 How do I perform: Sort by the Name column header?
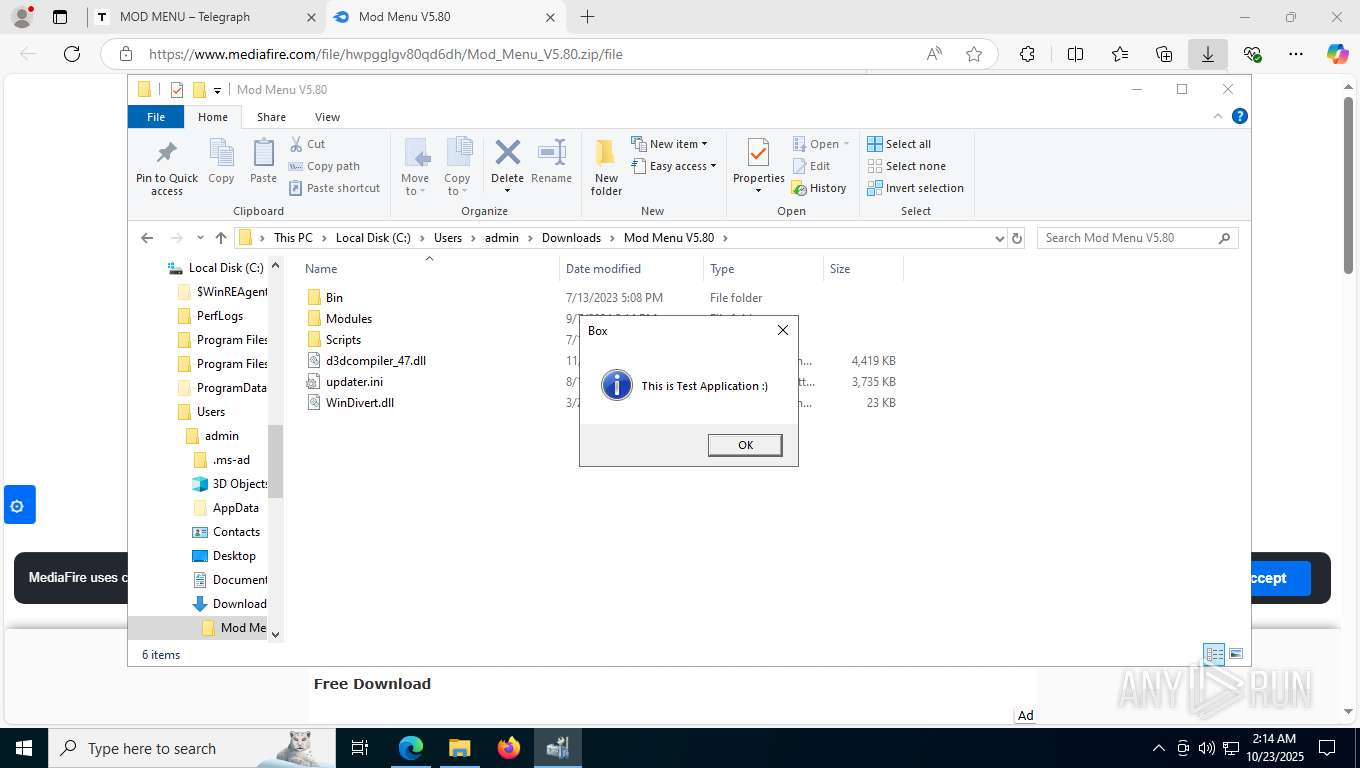coord(429,269)
